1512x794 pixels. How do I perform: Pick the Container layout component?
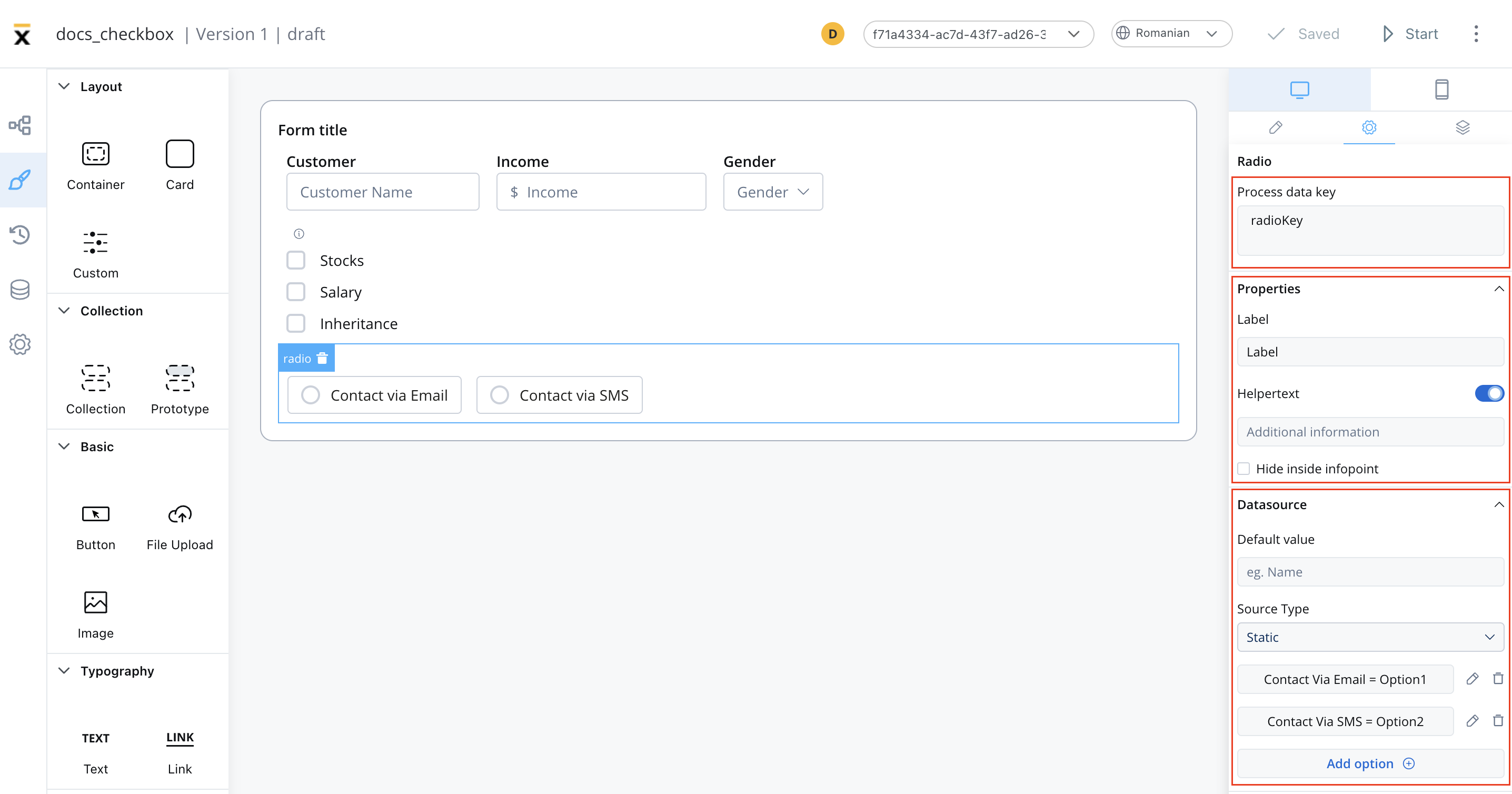pyautogui.click(x=96, y=165)
